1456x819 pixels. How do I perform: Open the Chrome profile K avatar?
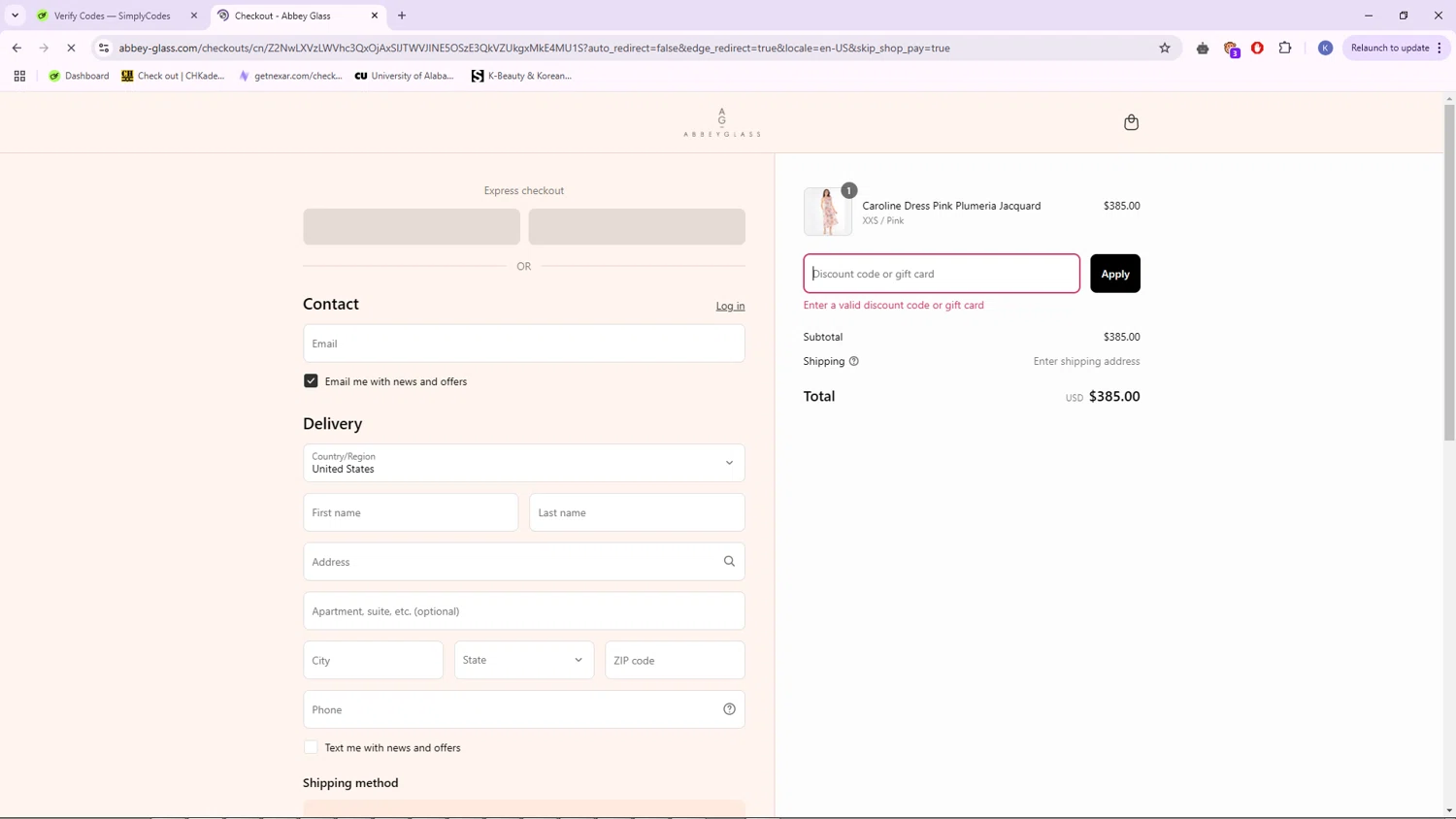point(1325,48)
